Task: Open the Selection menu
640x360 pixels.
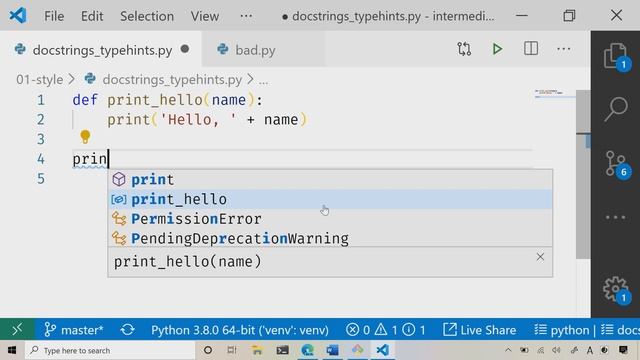Action: (147, 16)
